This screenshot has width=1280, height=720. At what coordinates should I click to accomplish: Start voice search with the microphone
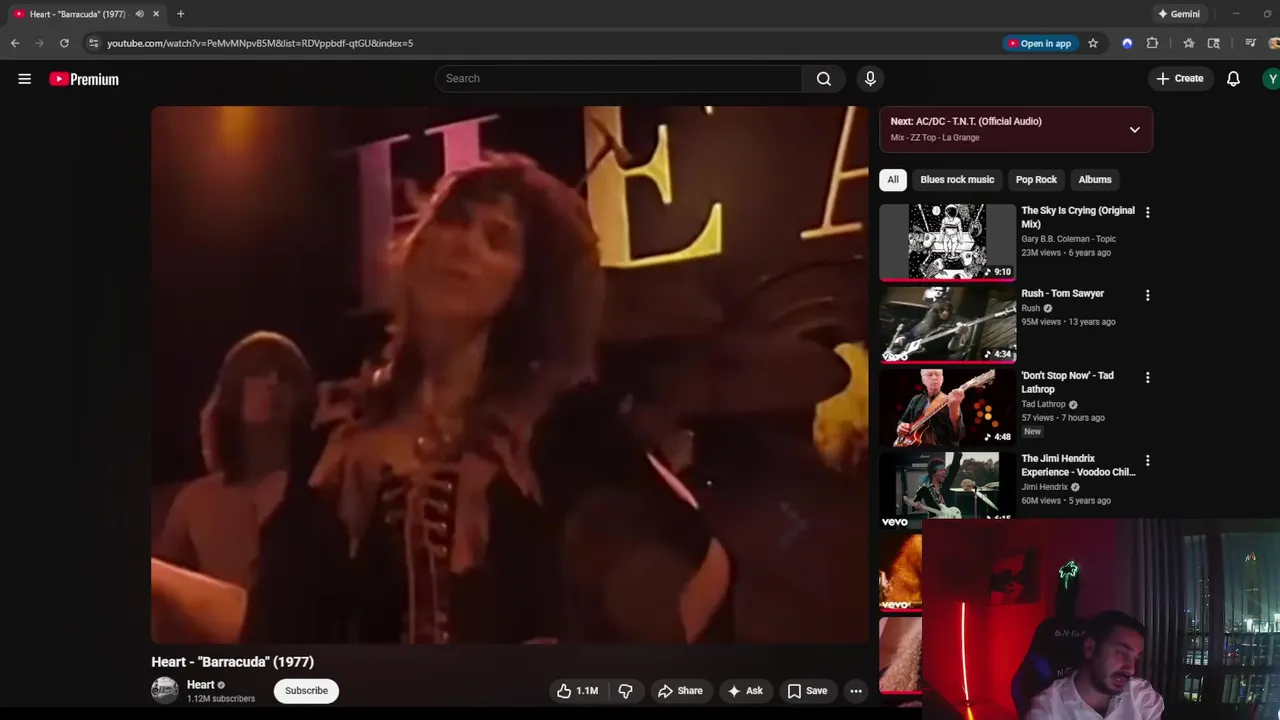870,78
